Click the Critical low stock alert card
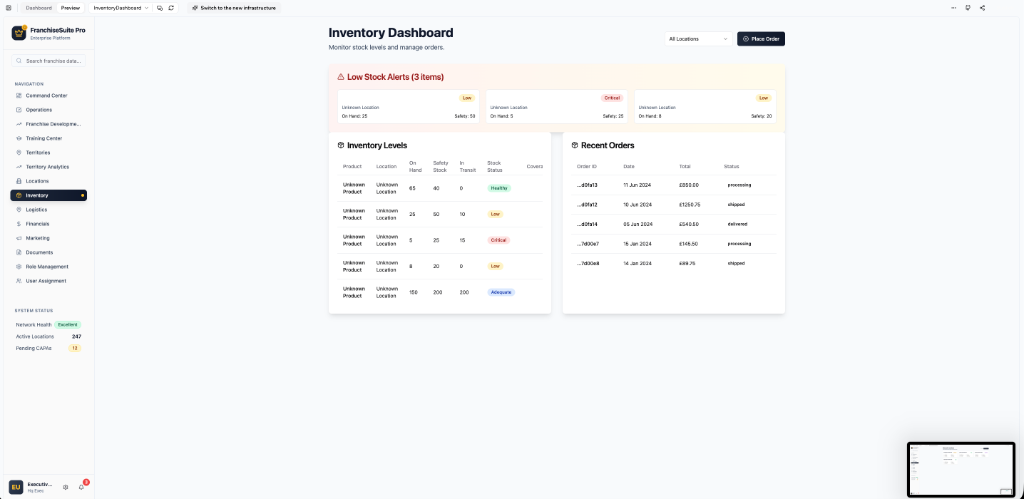Viewport: 1024px width, 499px height. (x=556, y=106)
